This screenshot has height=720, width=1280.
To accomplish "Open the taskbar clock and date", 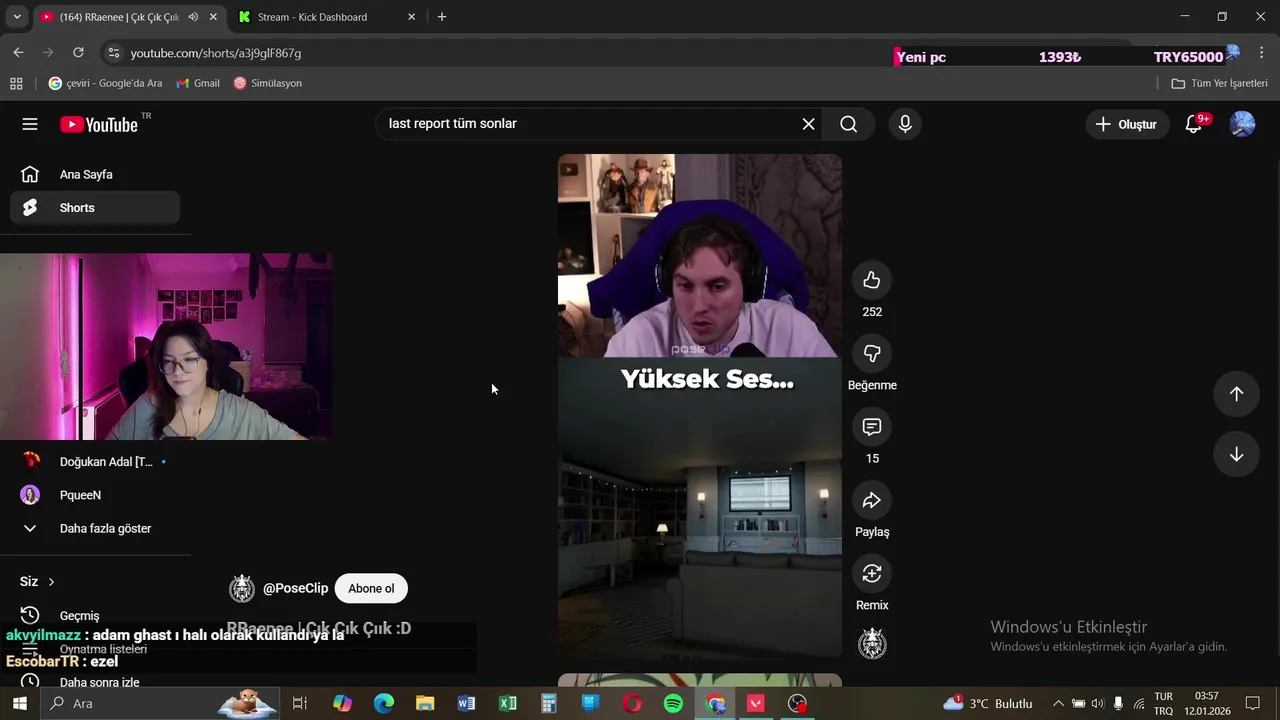I will 1207,703.
